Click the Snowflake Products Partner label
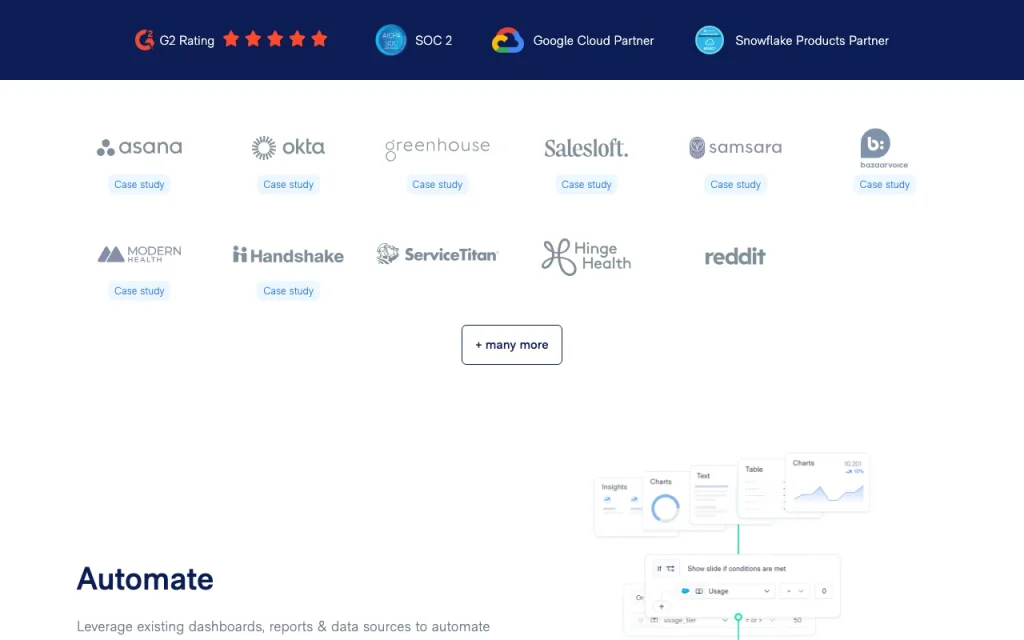Image resolution: width=1024 pixels, height=640 pixels. pos(812,40)
